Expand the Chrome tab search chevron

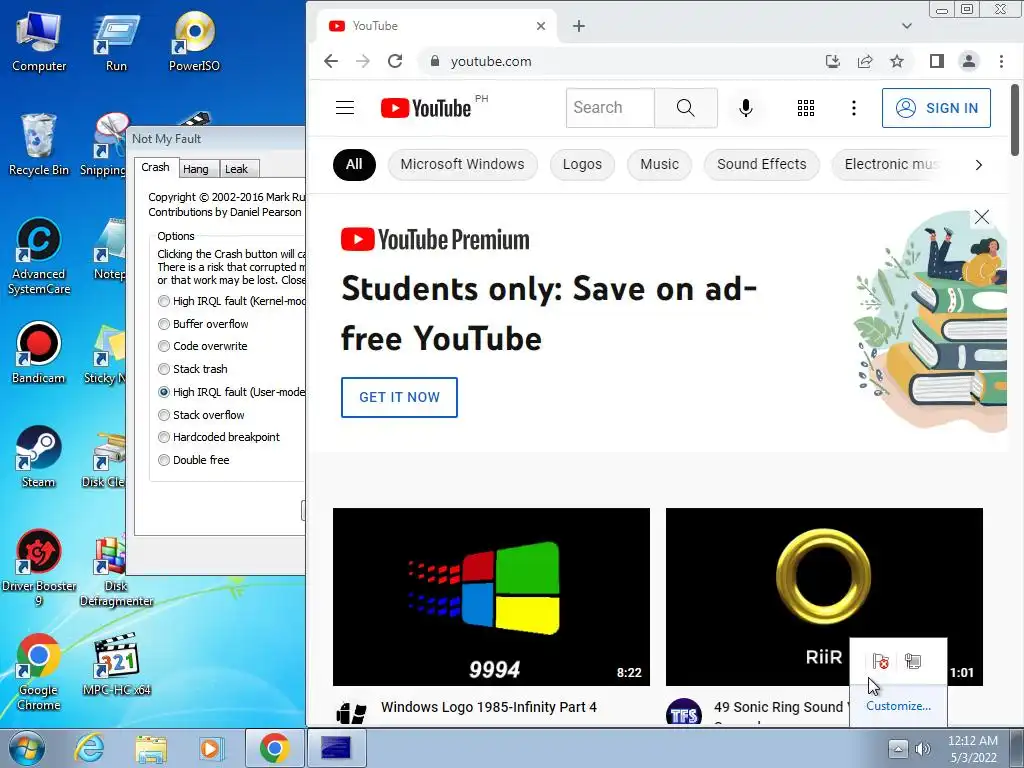pos(906,26)
